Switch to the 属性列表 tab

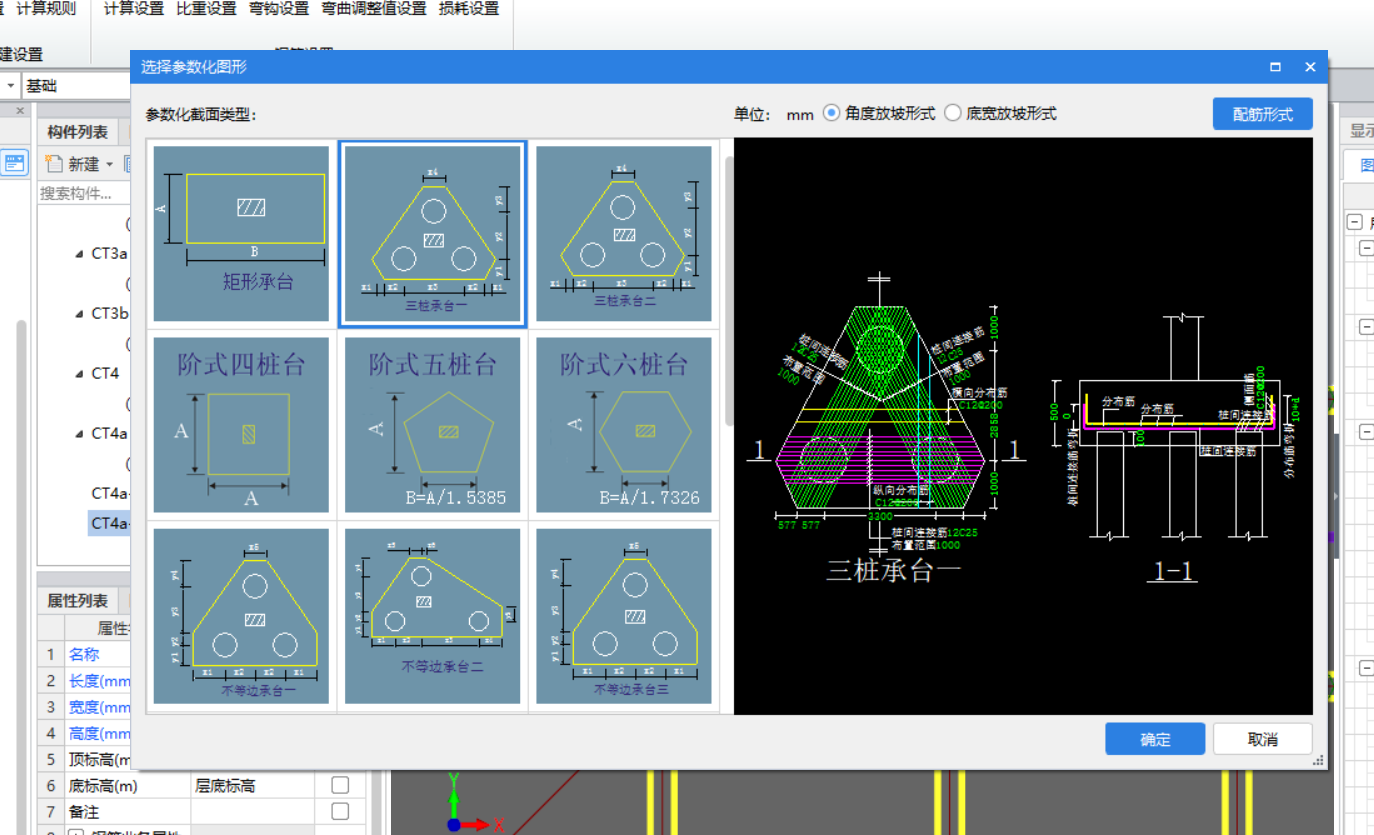78,600
